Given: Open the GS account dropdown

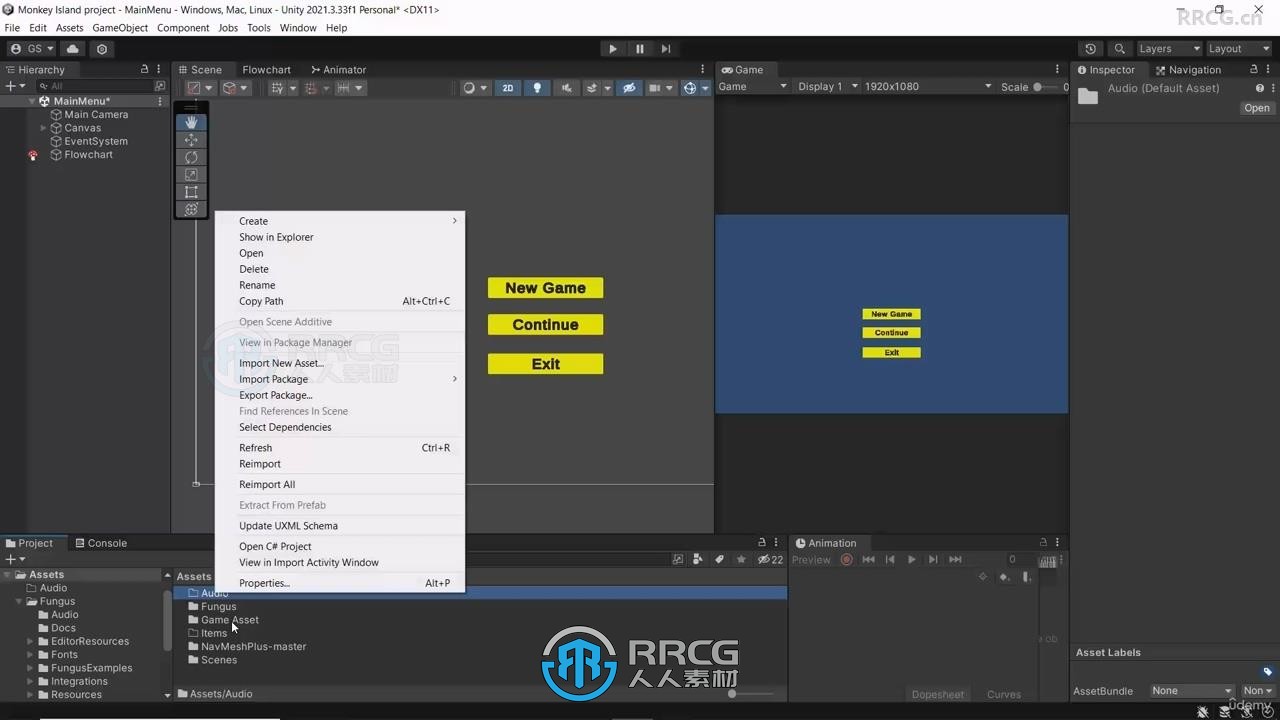Looking at the screenshot, I should [31, 48].
